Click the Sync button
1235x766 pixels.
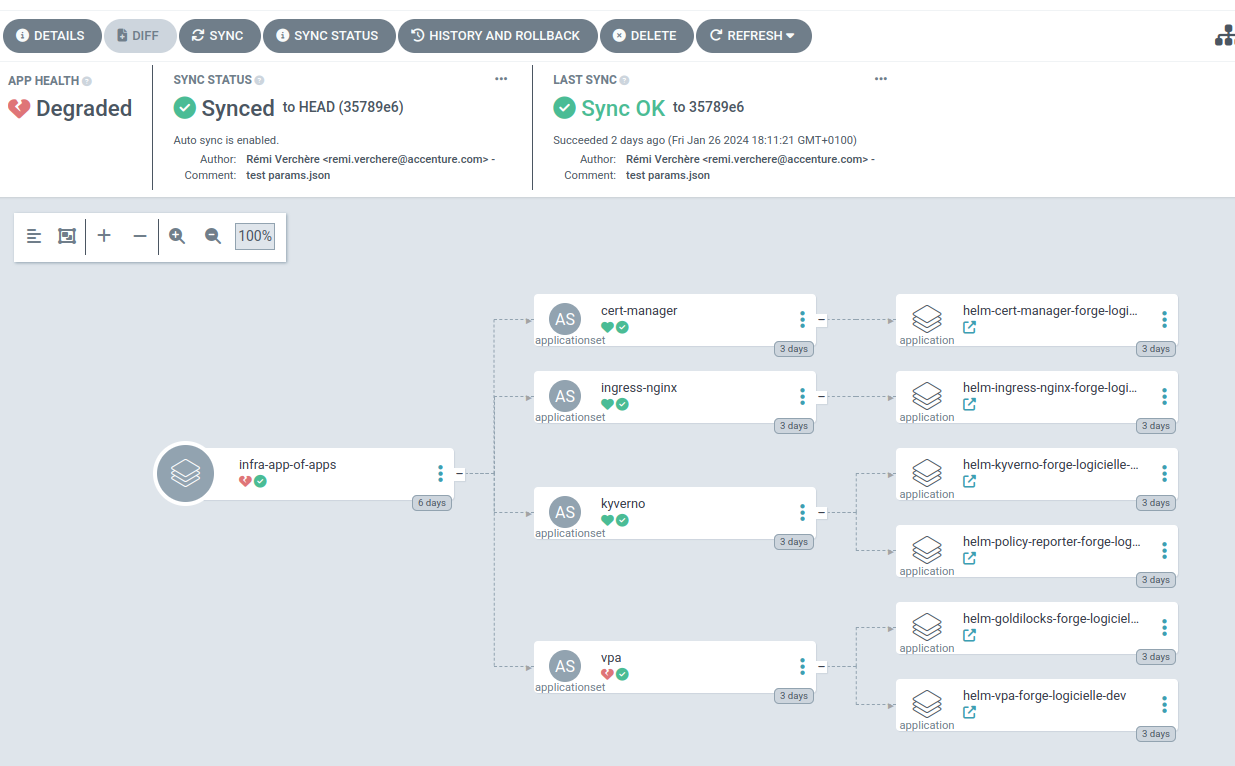(x=219, y=36)
